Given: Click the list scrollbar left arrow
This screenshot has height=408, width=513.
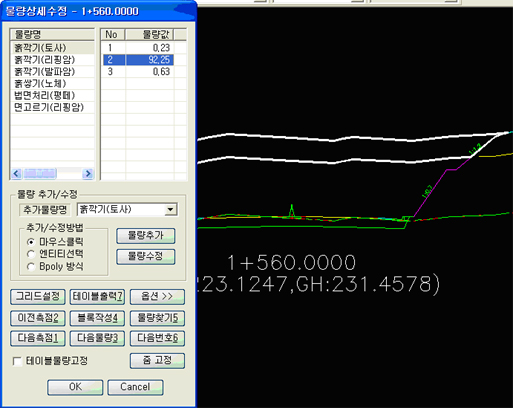Looking at the screenshot, I should click(17, 173).
